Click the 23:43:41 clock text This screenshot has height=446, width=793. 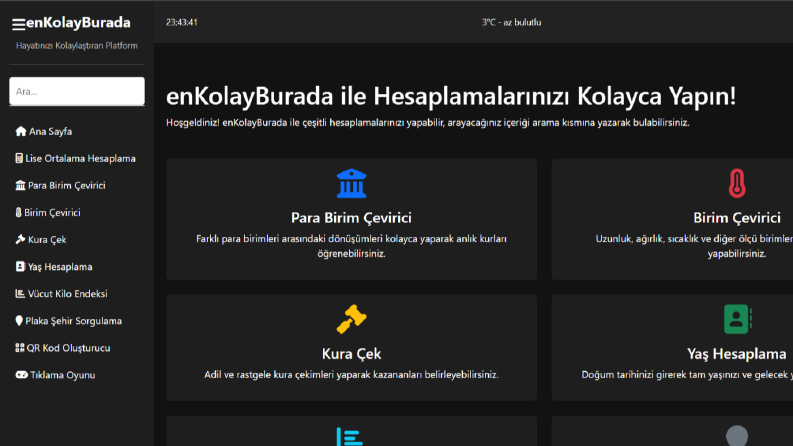coord(182,22)
